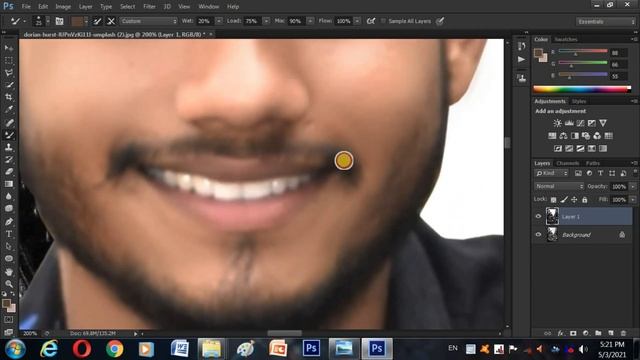
Task: Select the Rectangular Marquee tool
Action: 9,60
